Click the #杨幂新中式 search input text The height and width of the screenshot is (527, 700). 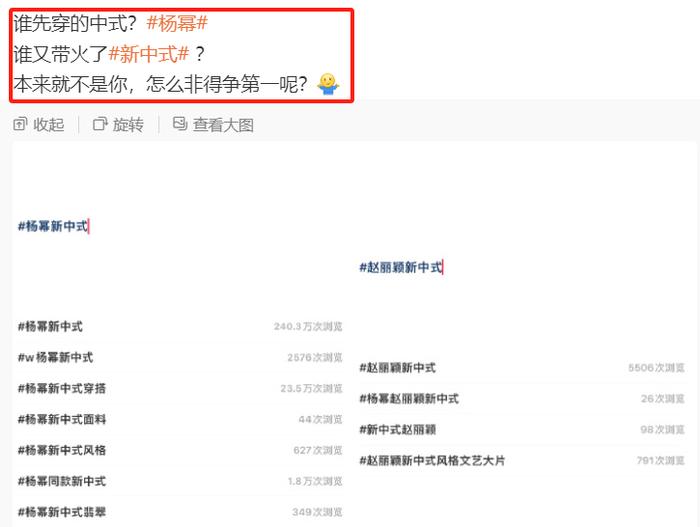pyautogui.click(x=53, y=226)
